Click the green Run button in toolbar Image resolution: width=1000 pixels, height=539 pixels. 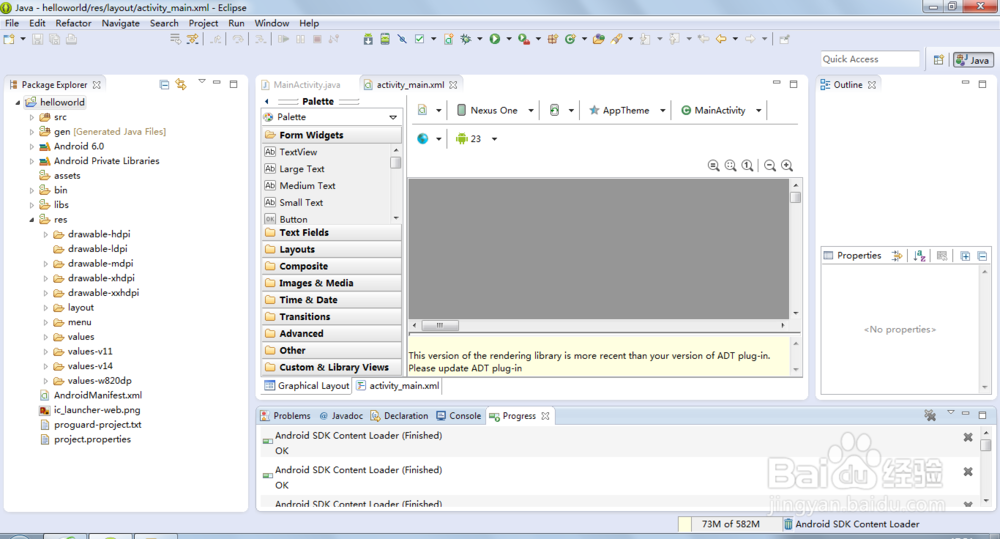495,39
